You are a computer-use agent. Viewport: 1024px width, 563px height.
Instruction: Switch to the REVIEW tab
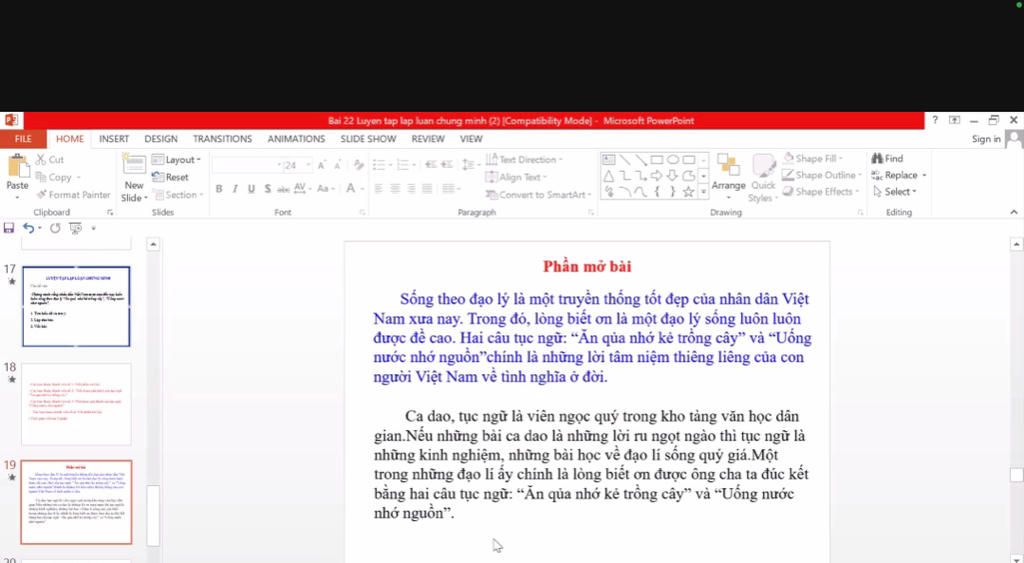click(428, 139)
